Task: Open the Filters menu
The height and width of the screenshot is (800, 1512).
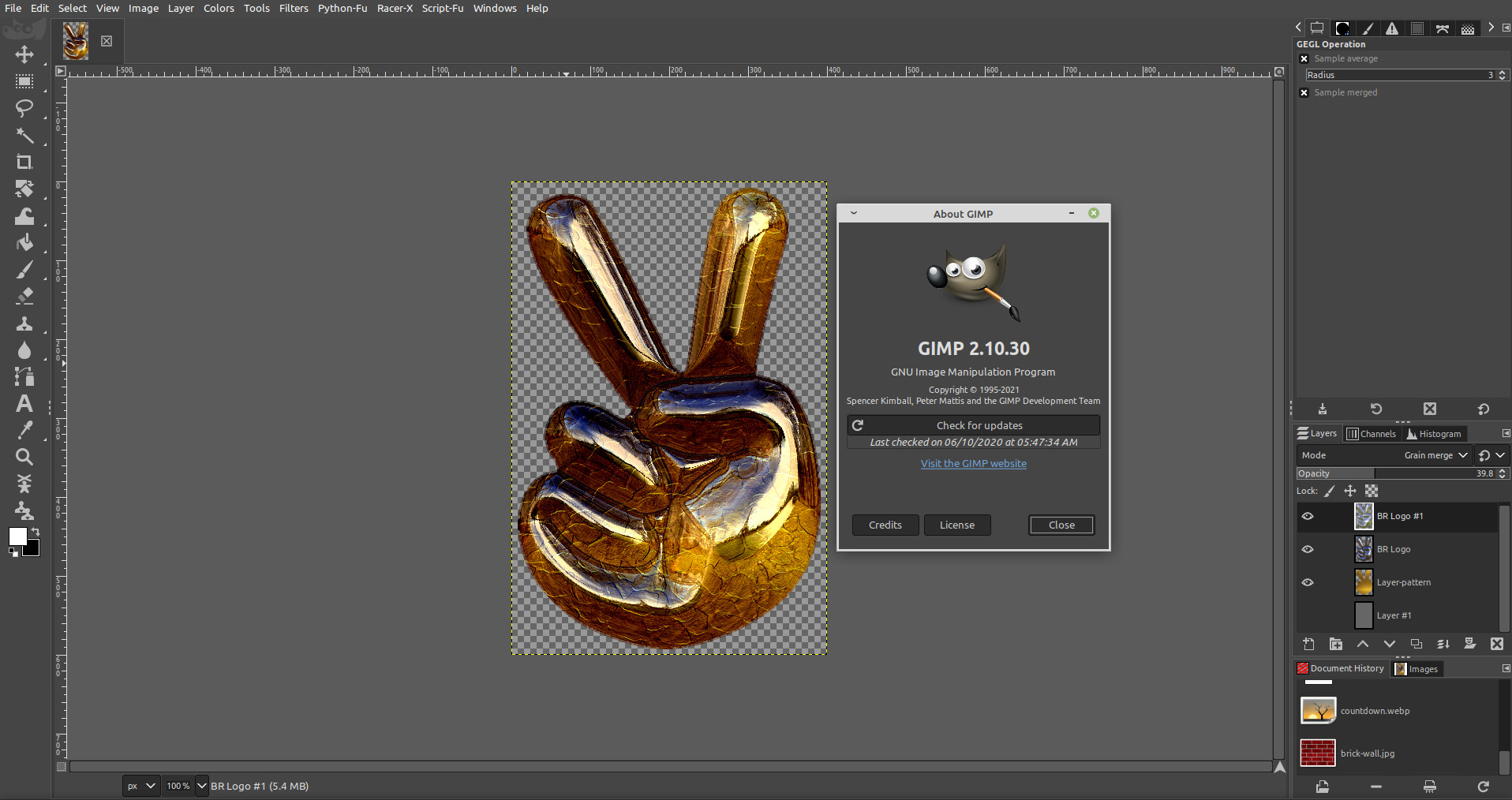Action: click(294, 8)
